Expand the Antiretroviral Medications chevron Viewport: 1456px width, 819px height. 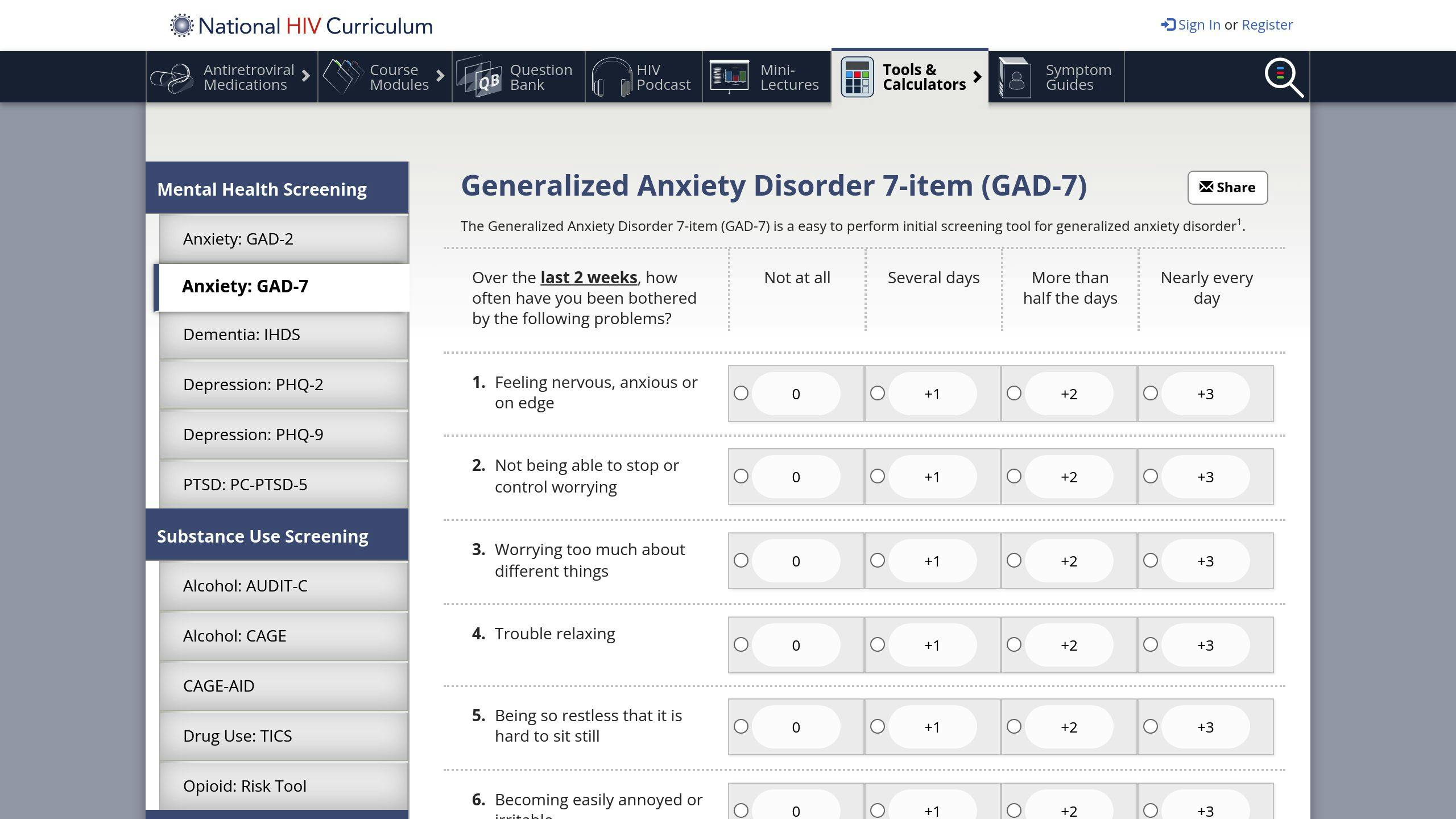306,76
